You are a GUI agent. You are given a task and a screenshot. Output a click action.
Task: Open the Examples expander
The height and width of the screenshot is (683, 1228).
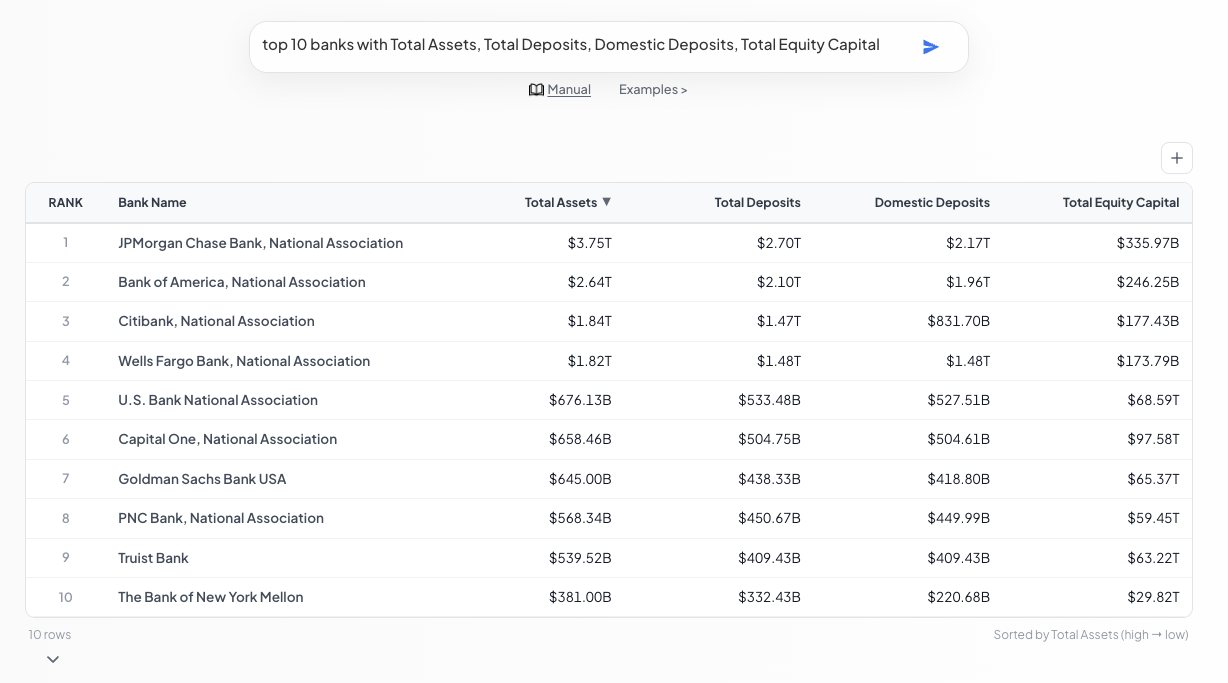pyautogui.click(x=652, y=90)
